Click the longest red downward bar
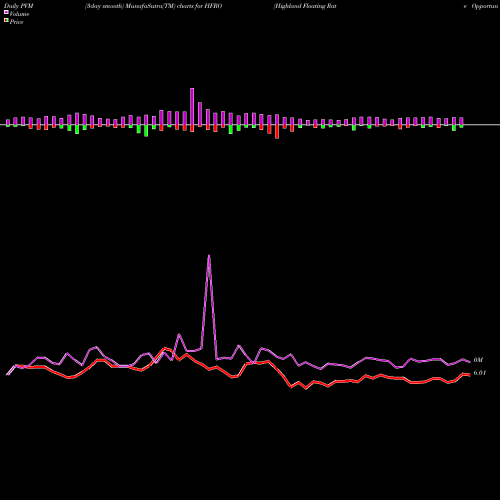This screenshot has width=500, height=500. pos(277,132)
